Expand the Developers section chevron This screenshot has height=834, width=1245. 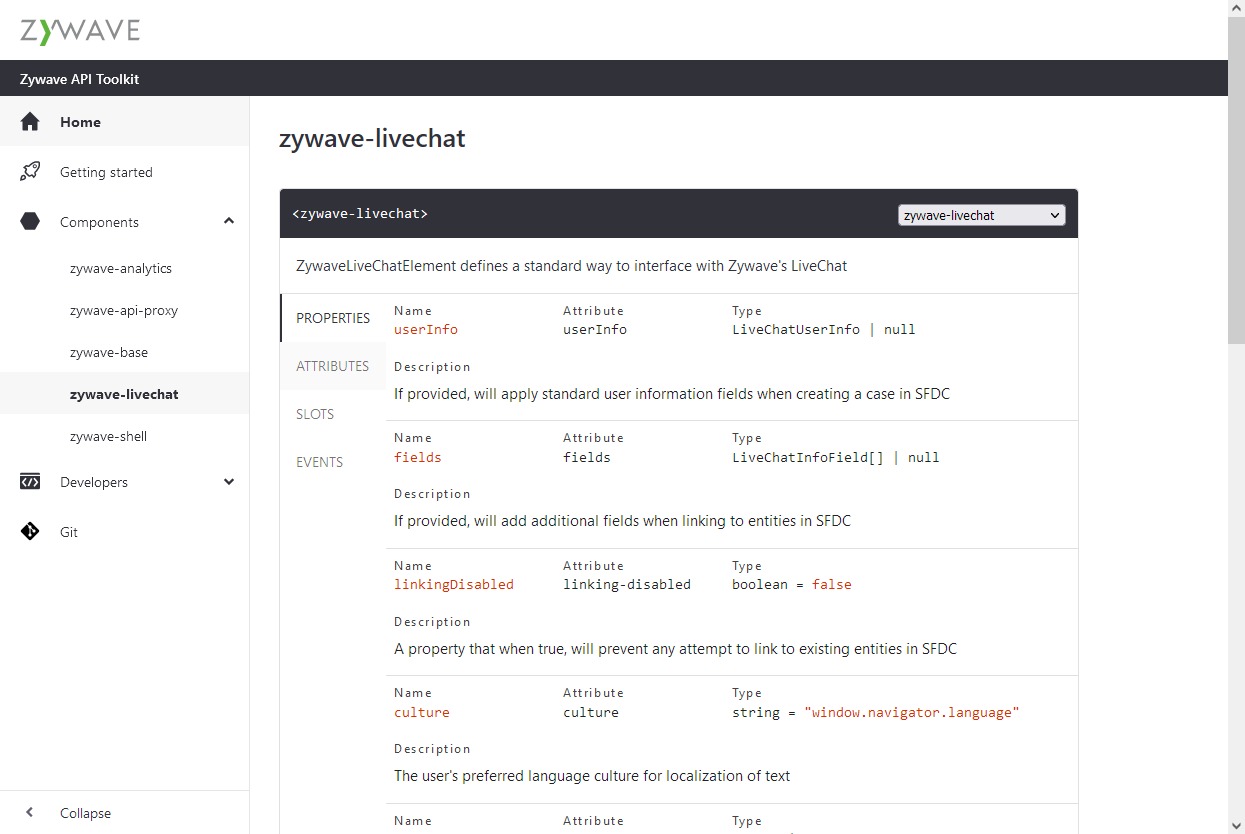(x=229, y=482)
